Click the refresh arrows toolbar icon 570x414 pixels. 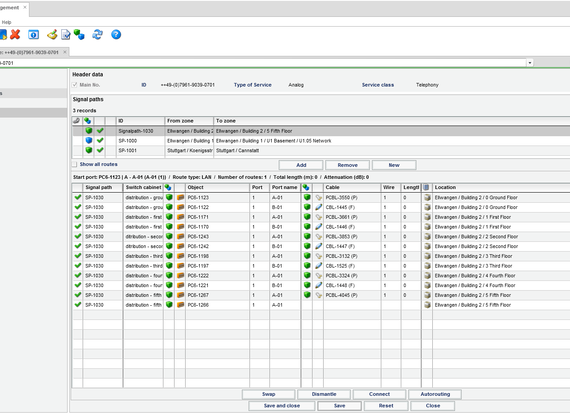[97, 35]
